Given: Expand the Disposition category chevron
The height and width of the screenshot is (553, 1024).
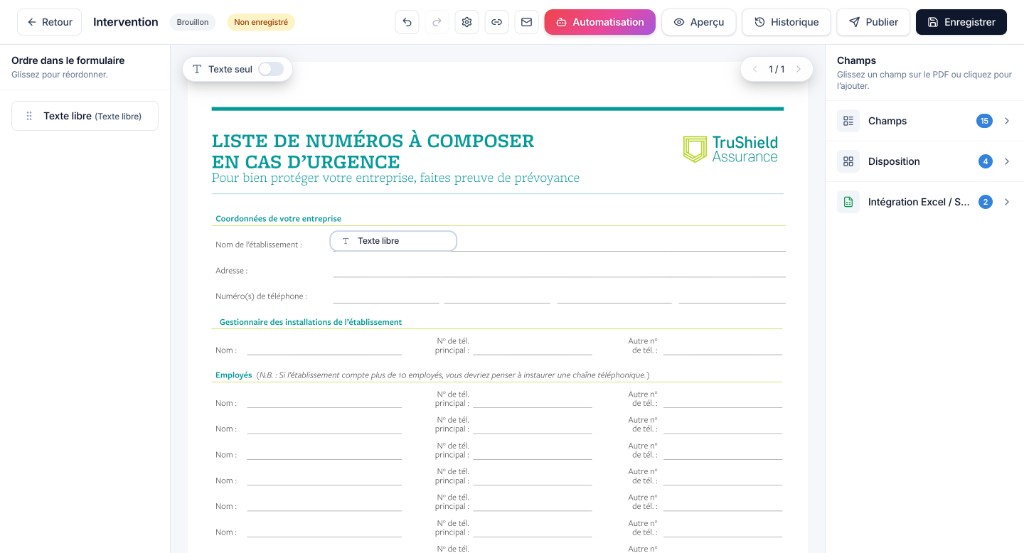Looking at the screenshot, I should click(1006, 161).
